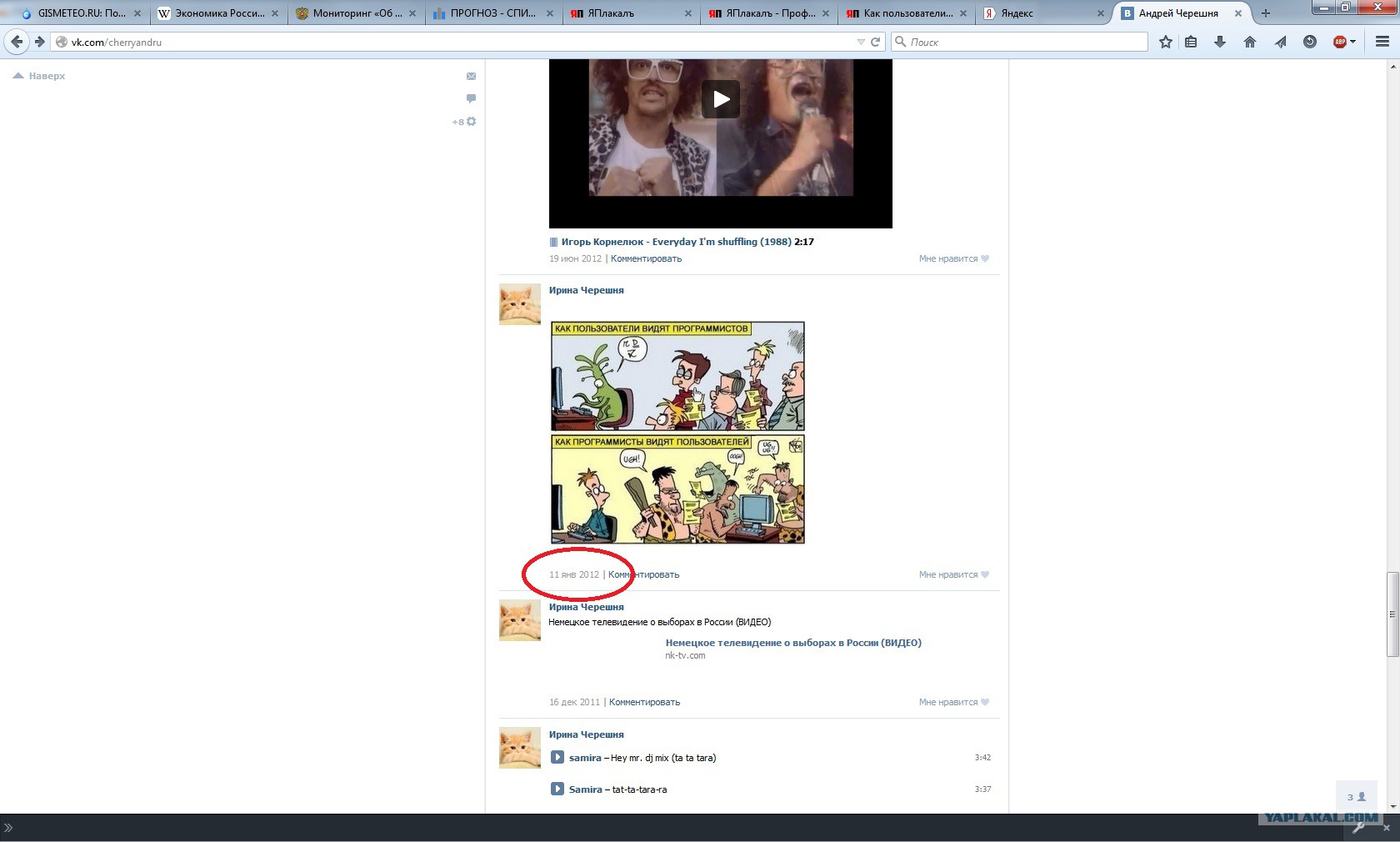Screen dimensions: 1400x842
Task: Go back to the previous page
Action: tap(17, 42)
